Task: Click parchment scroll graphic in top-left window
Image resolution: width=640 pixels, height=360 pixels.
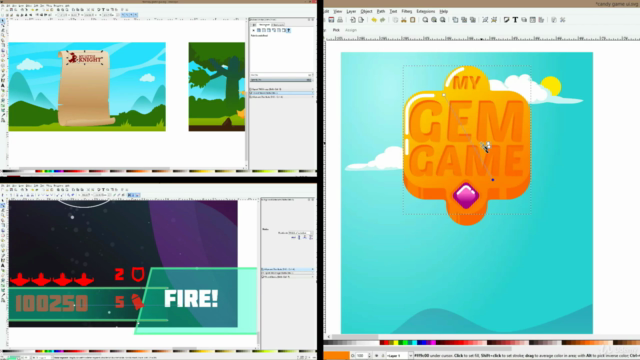Action: [85, 88]
